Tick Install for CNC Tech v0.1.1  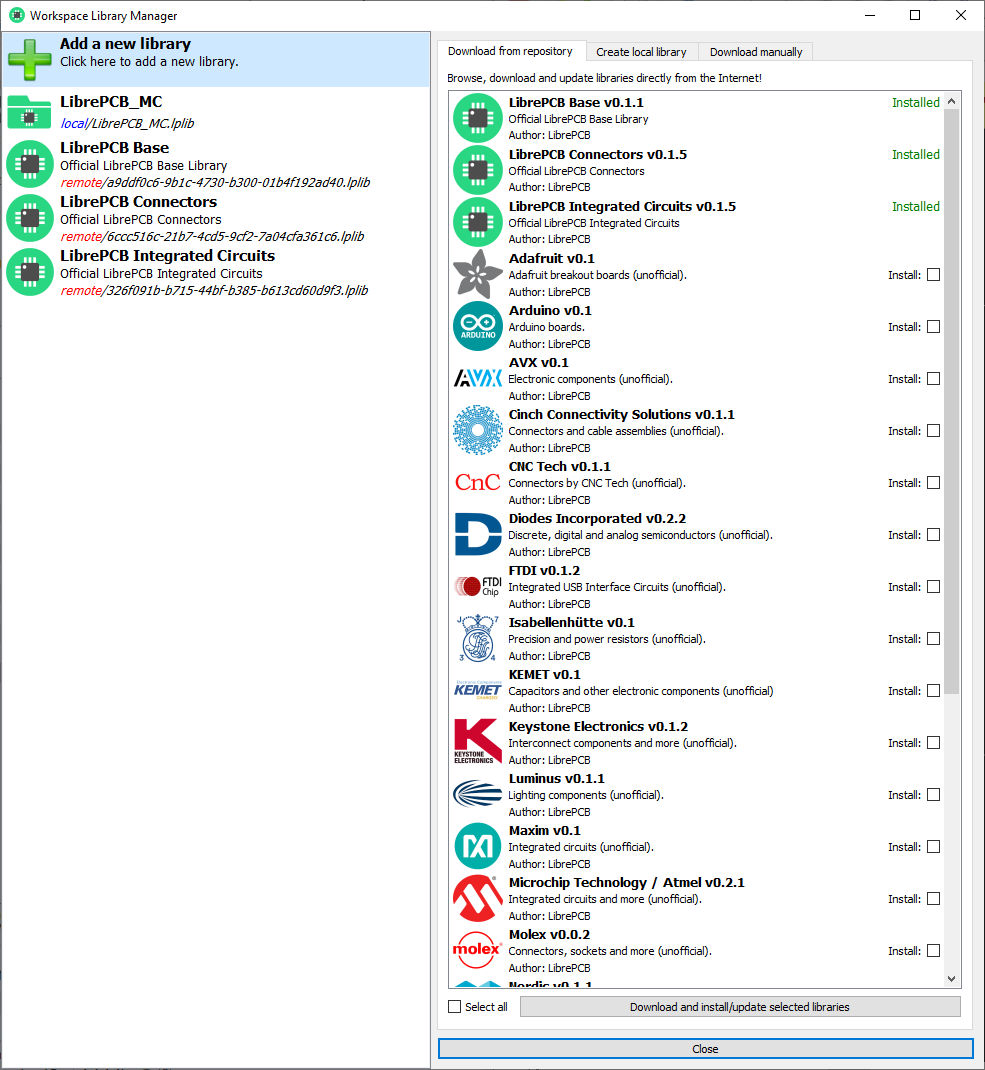pyautogui.click(x=934, y=482)
